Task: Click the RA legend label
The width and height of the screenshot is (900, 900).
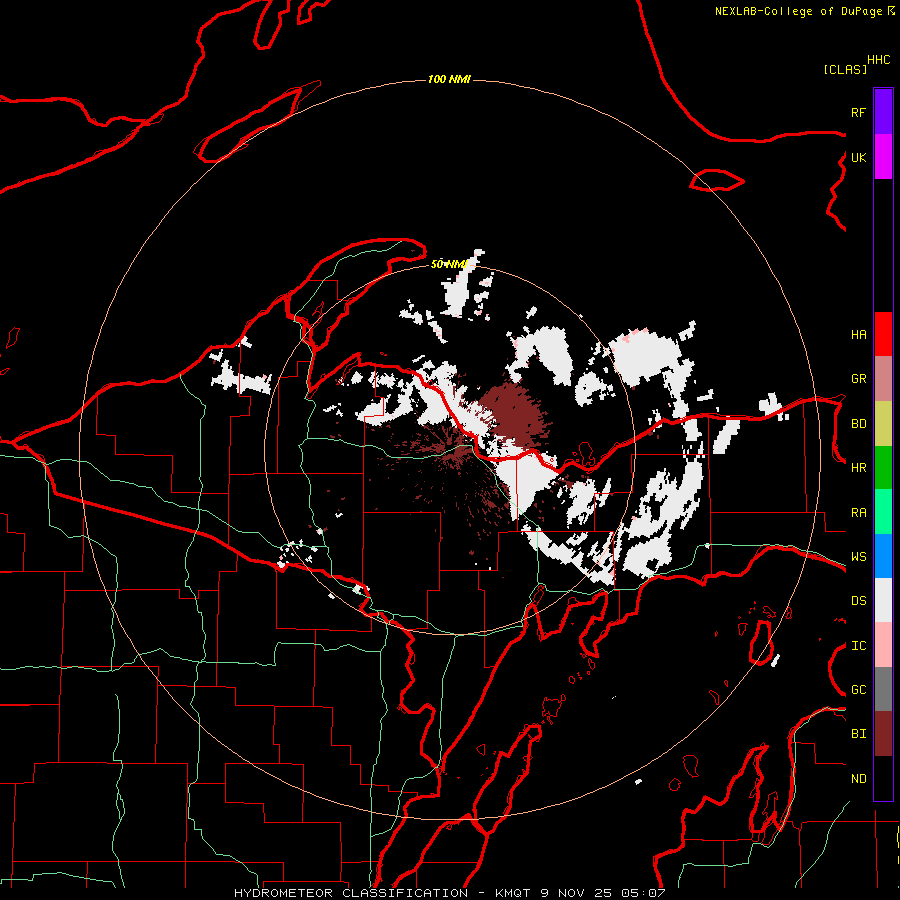Action: [x=858, y=513]
